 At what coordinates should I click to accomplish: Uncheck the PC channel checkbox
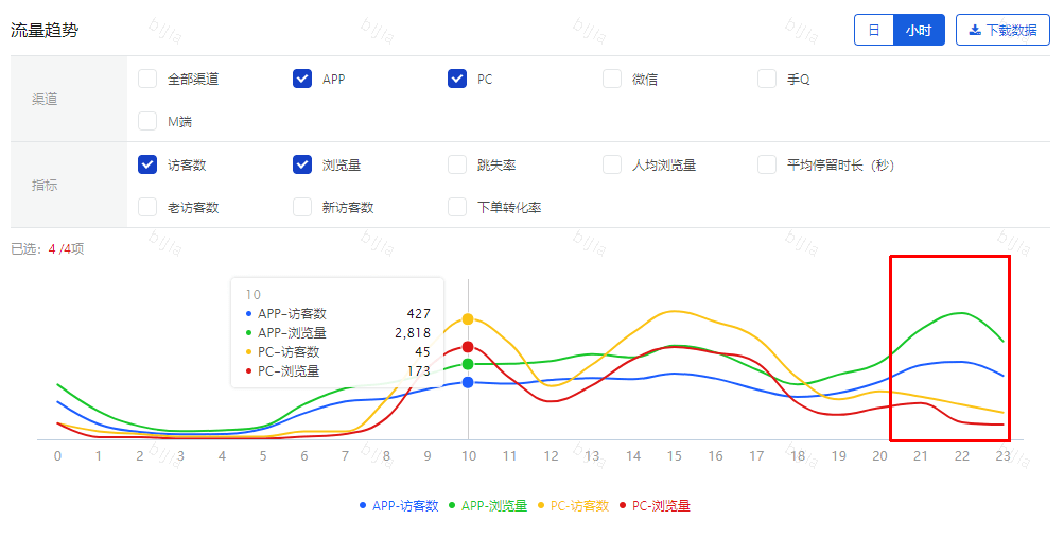(x=457, y=79)
